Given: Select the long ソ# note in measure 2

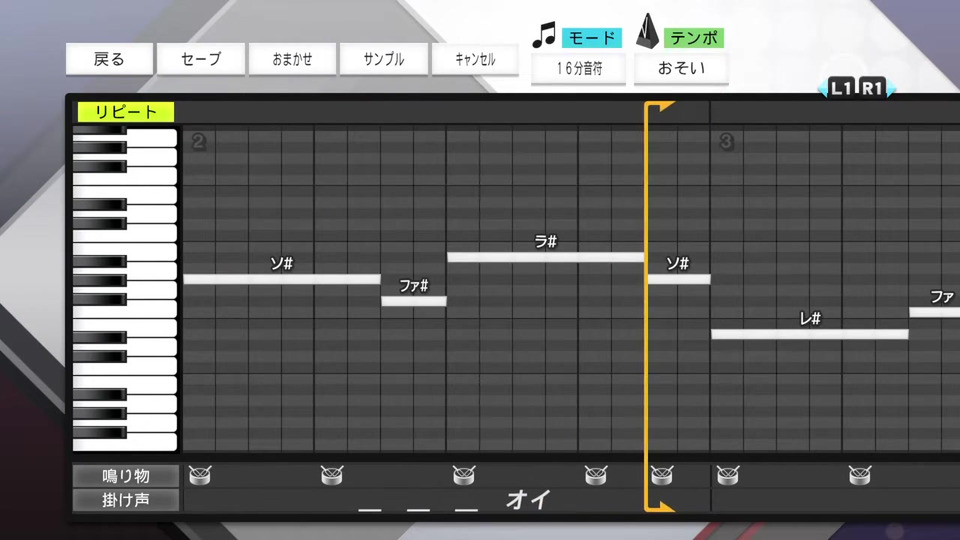Looking at the screenshot, I should point(282,279).
